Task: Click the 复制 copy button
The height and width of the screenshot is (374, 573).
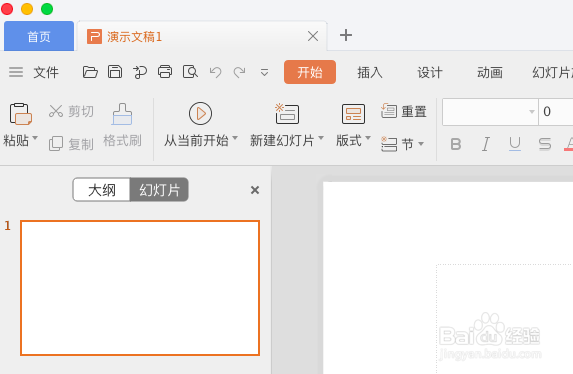Action: tap(71, 144)
